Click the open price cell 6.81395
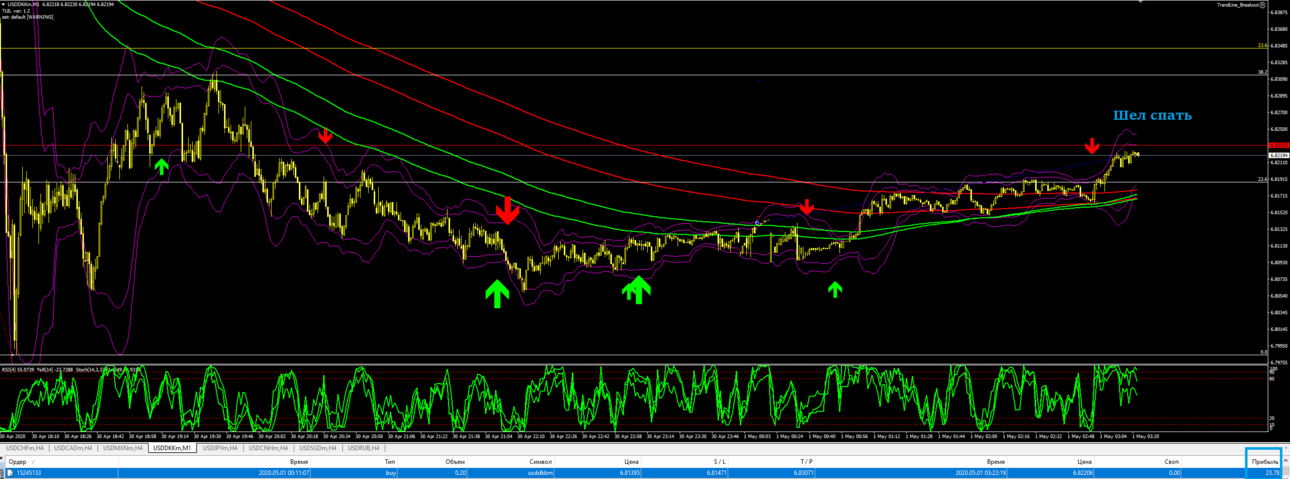The width and height of the screenshot is (1290, 479). tap(630, 473)
